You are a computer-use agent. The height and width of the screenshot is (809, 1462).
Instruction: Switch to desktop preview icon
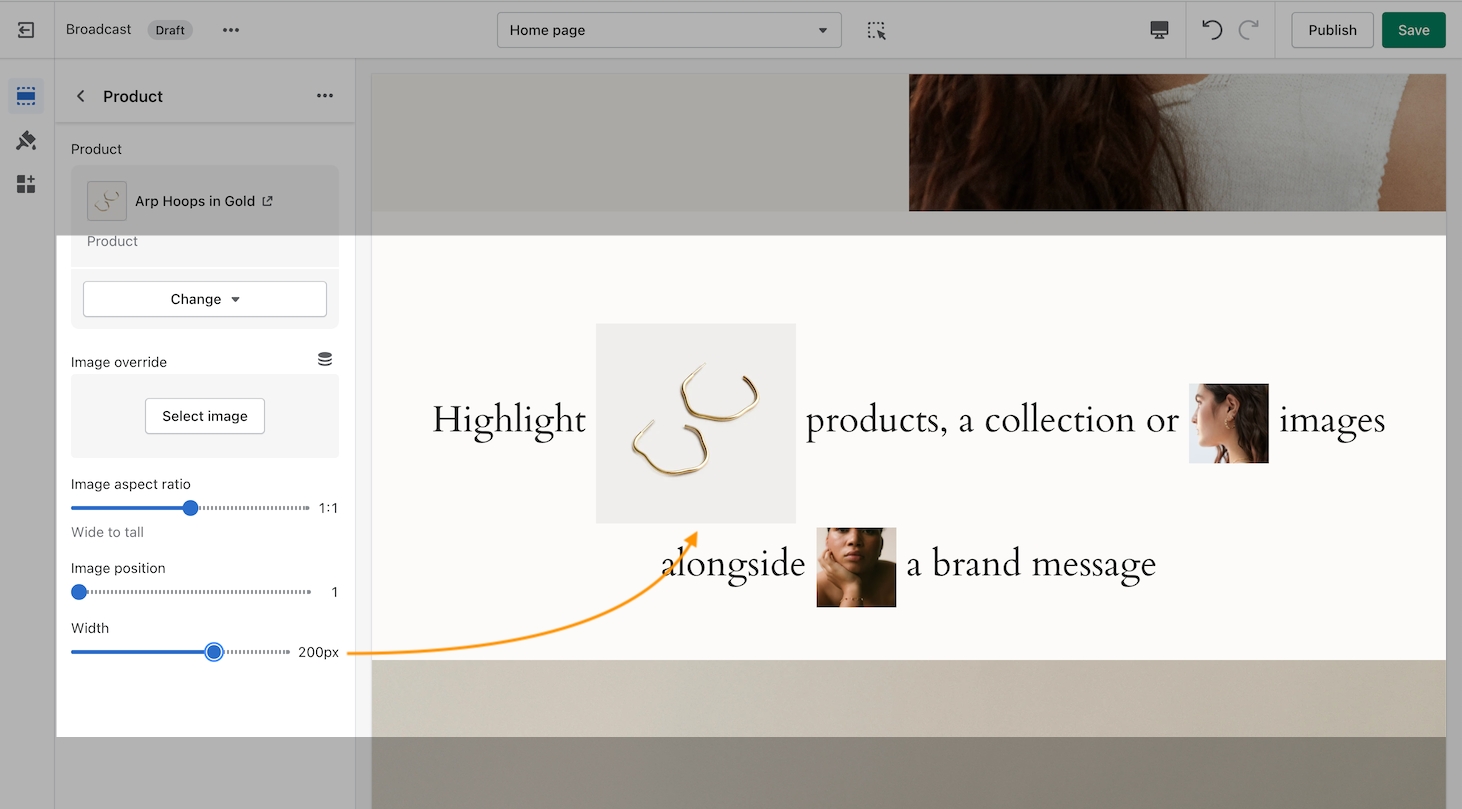pos(1159,30)
